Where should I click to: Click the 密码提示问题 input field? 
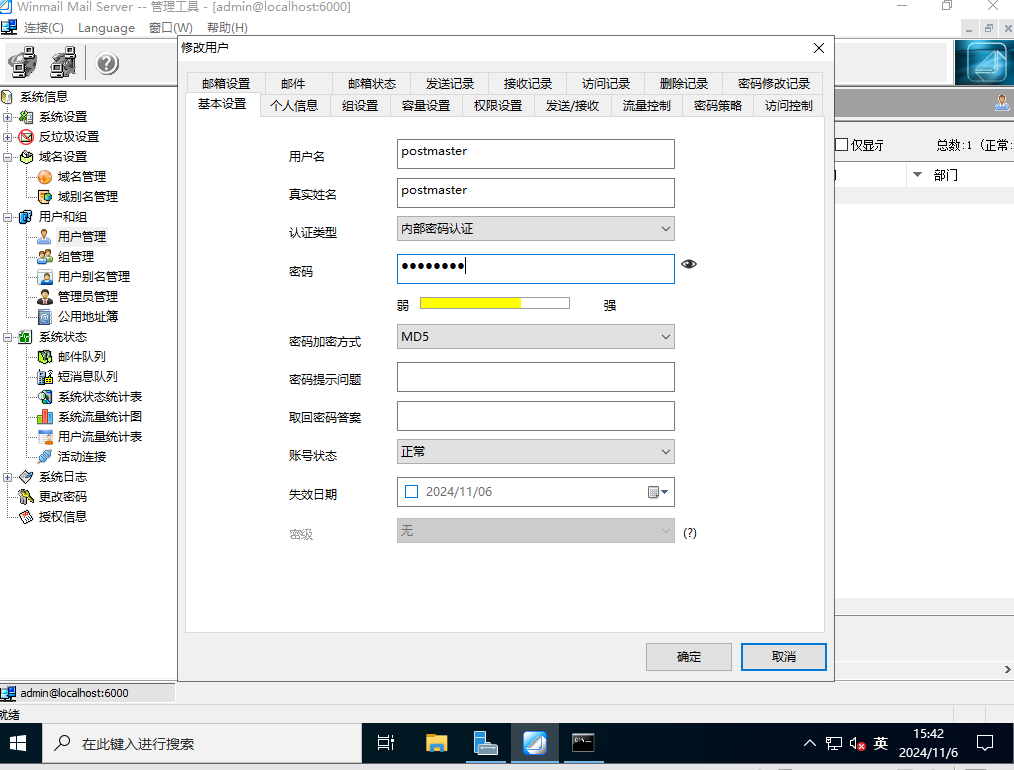point(535,378)
